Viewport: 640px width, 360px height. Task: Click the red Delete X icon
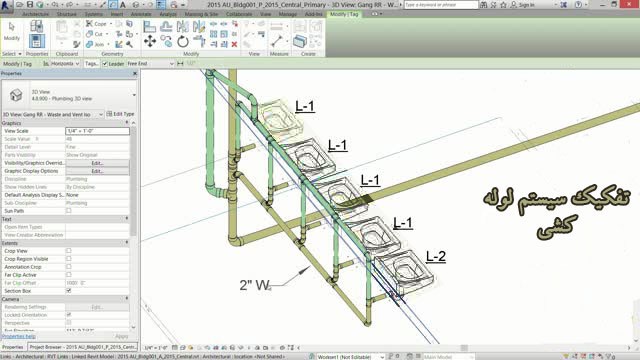tap(234, 44)
